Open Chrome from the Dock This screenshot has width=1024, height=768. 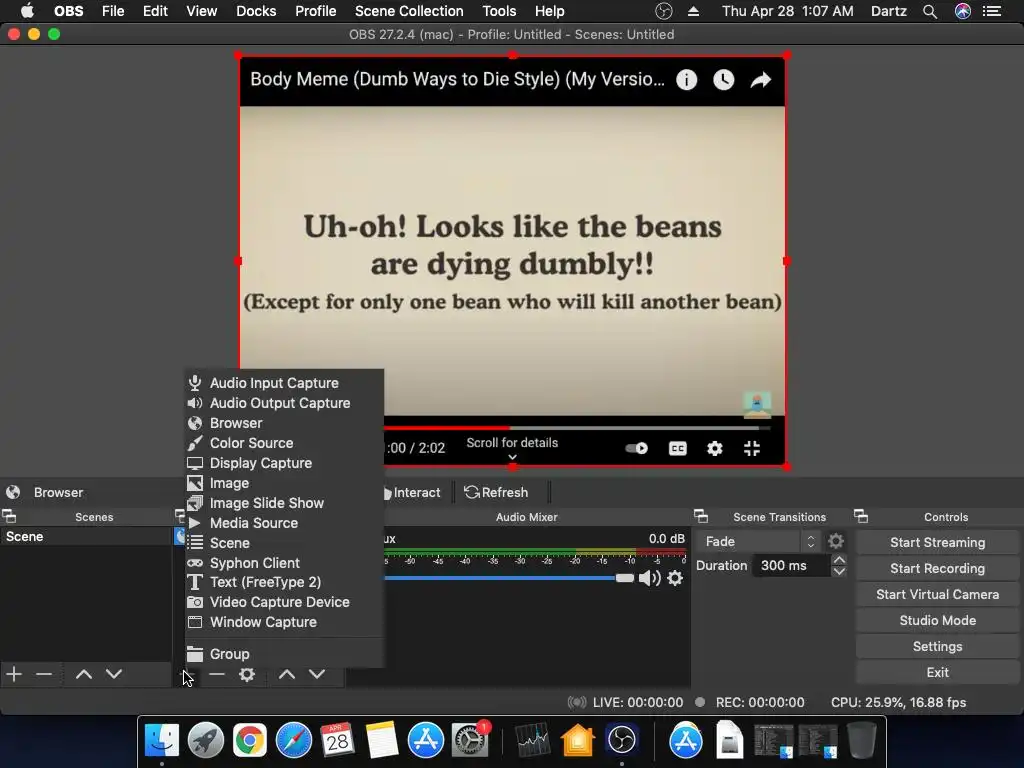(x=249, y=740)
